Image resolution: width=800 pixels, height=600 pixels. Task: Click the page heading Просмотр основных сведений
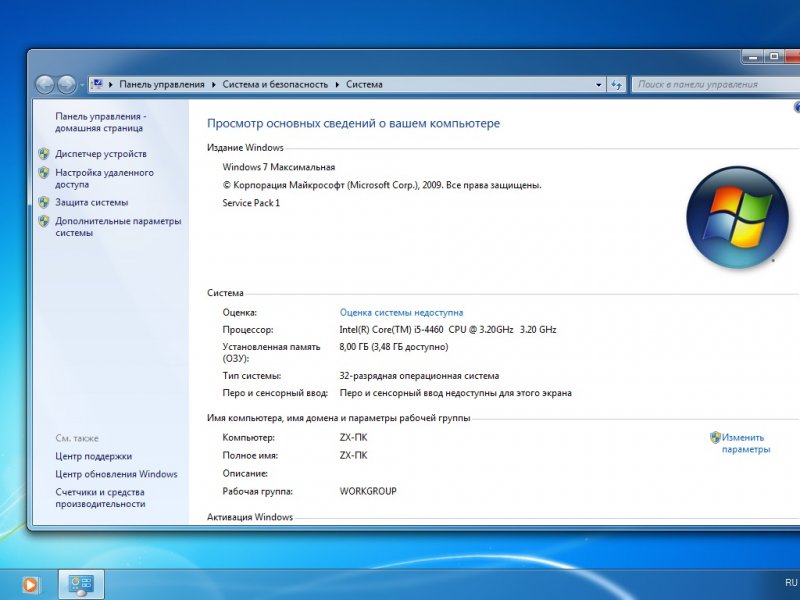[x=353, y=123]
